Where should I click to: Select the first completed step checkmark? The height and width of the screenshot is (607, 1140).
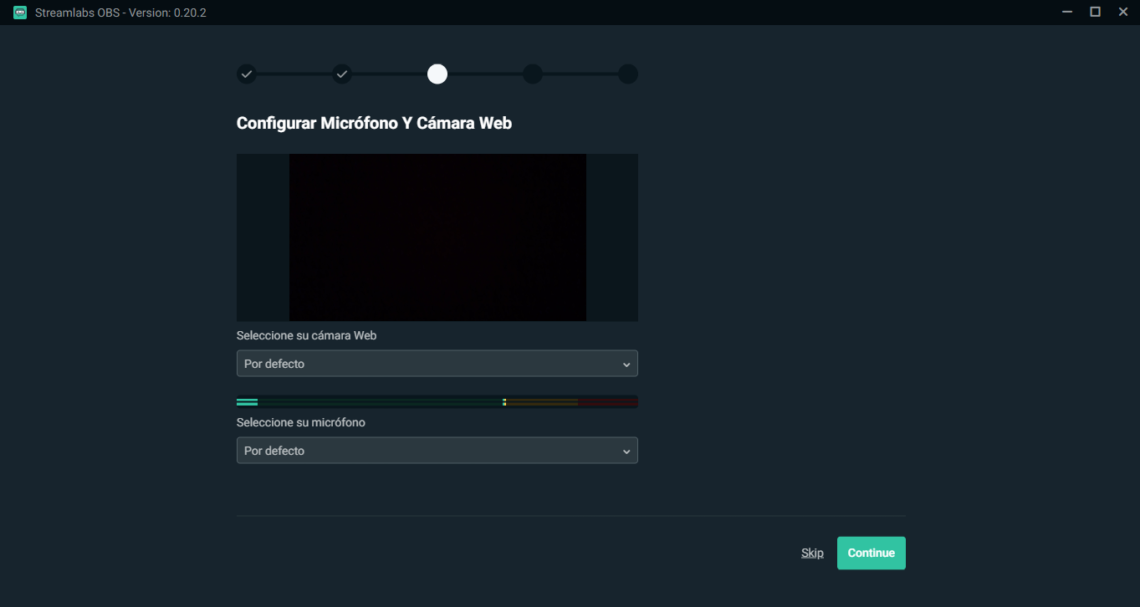pos(246,73)
